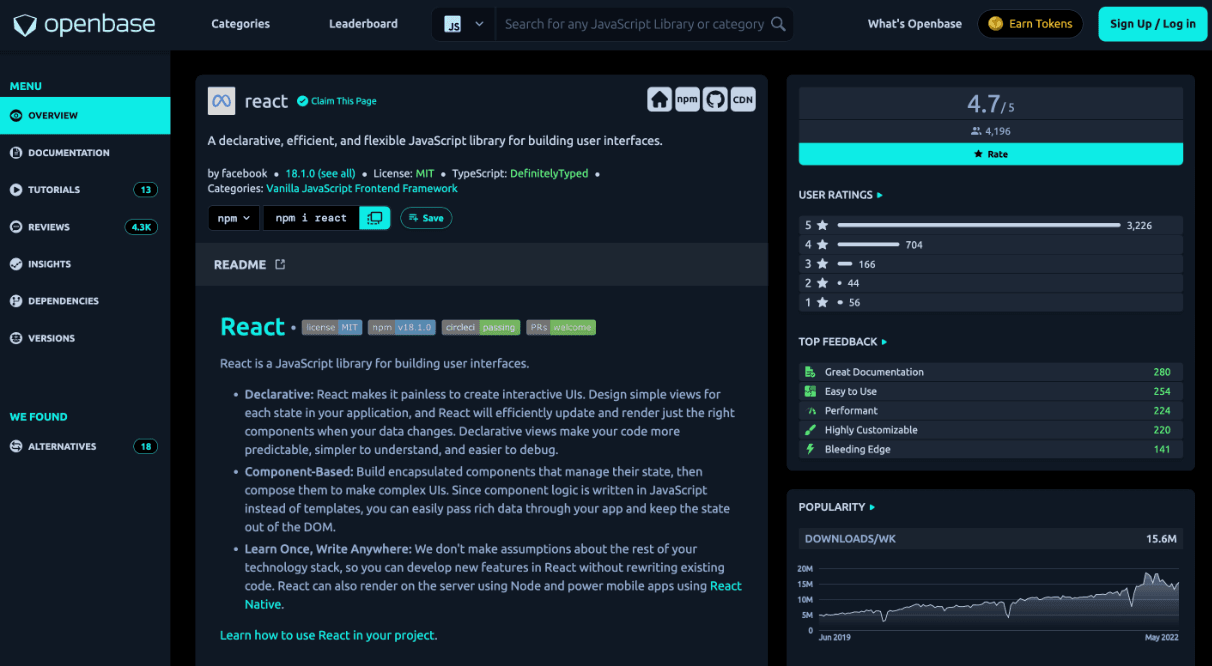Open the CDN icon button for react
1212x666 pixels.
[x=743, y=99]
